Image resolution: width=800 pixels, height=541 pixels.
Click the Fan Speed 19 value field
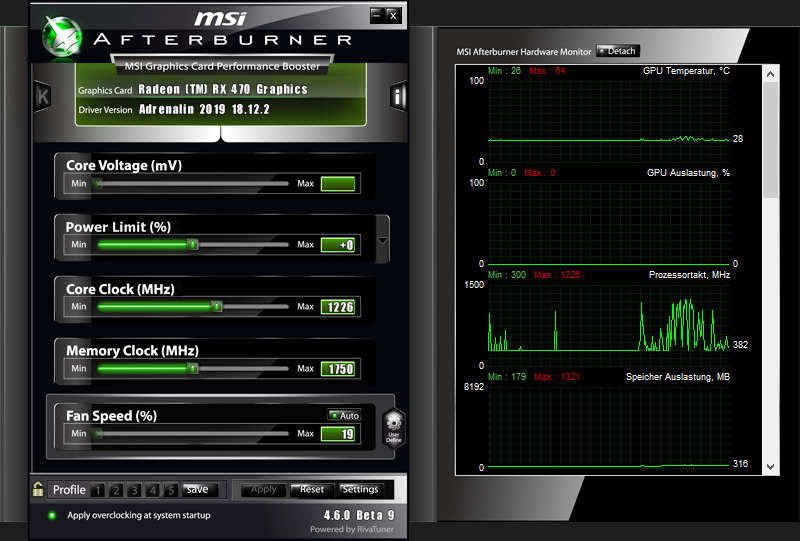(338, 434)
